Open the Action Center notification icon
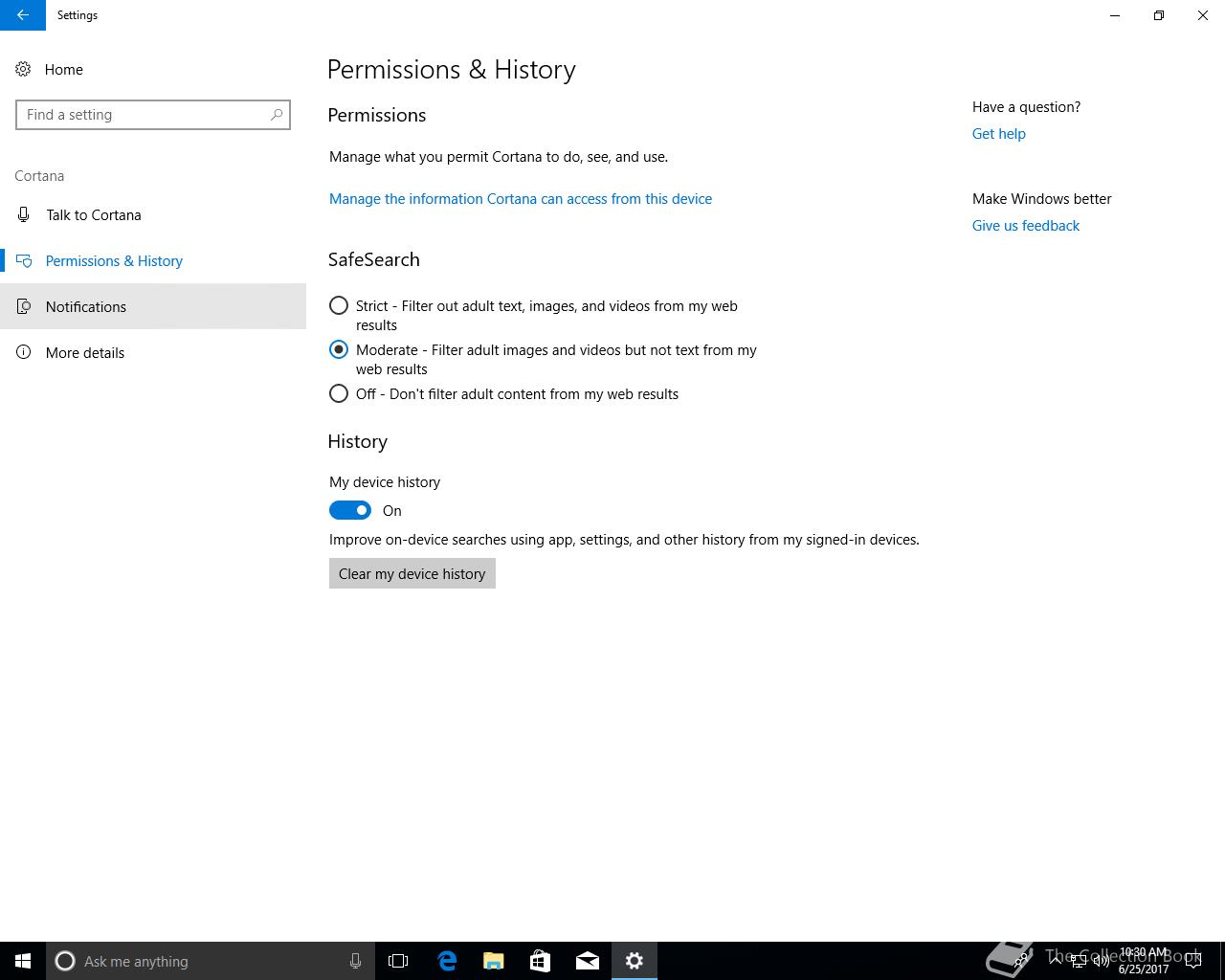 (x=1193, y=961)
